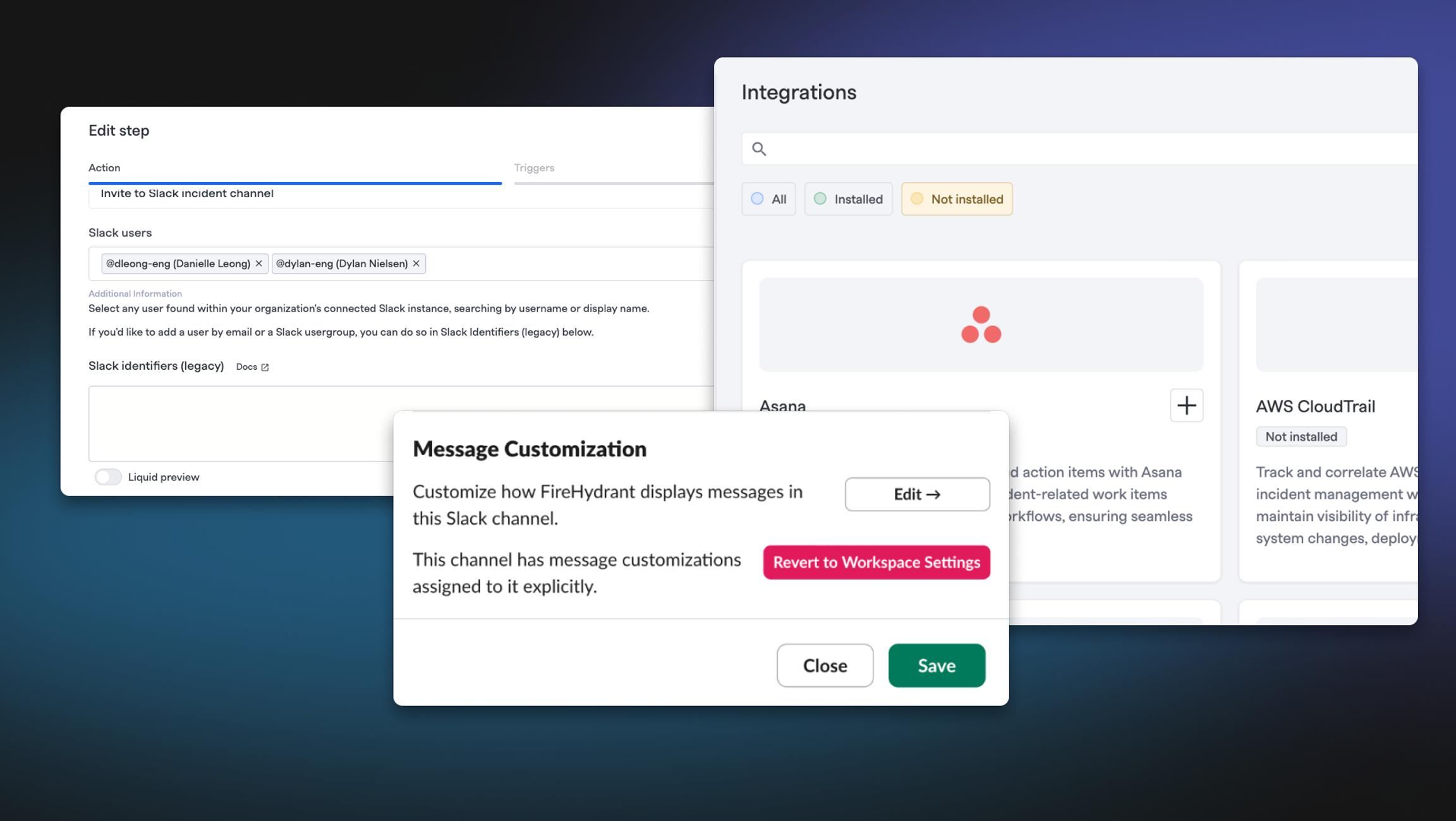
Task: Save the message customization
Action: click(937, 666)
